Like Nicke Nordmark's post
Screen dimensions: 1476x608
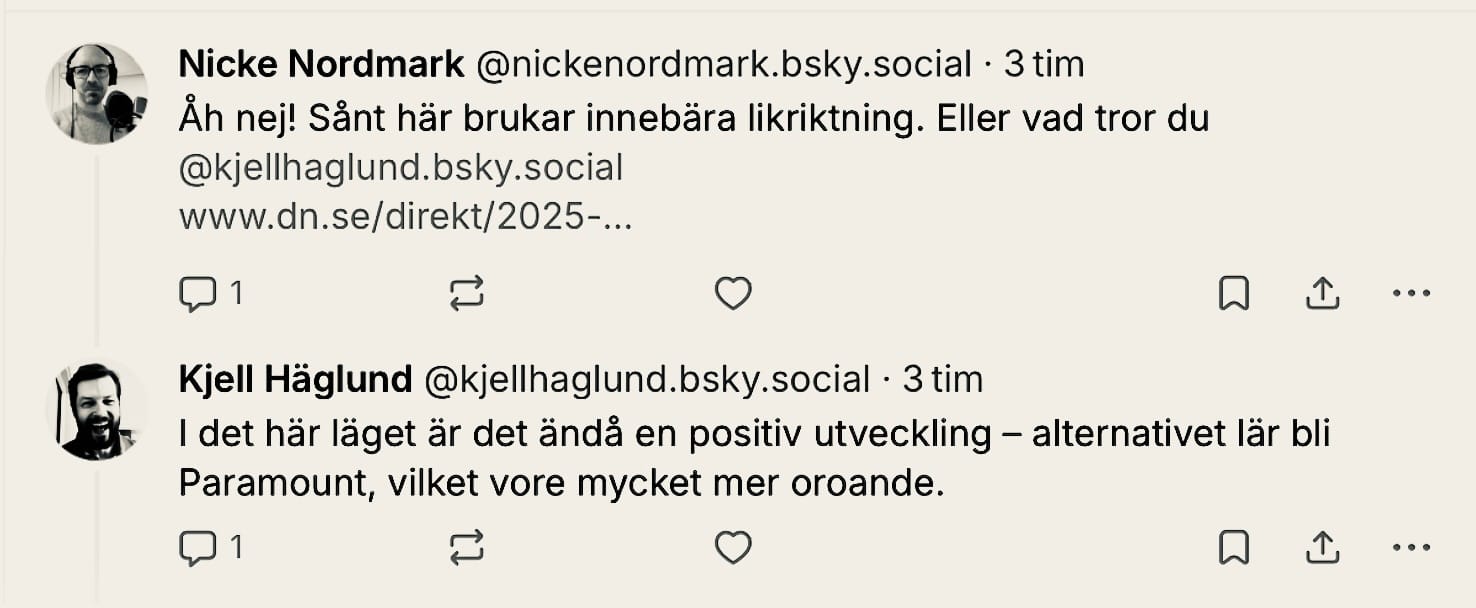pyautogui.click(x=733, y=294)
